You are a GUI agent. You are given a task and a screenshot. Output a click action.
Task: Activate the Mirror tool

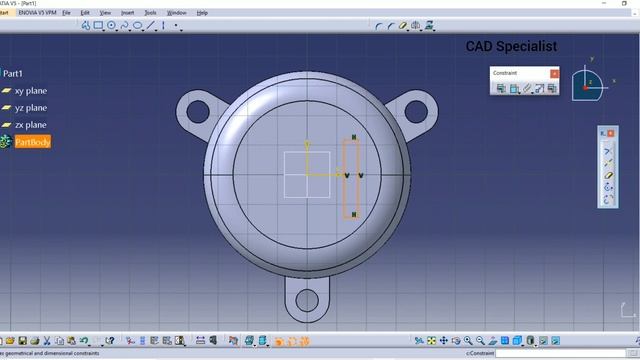(416, 26)
